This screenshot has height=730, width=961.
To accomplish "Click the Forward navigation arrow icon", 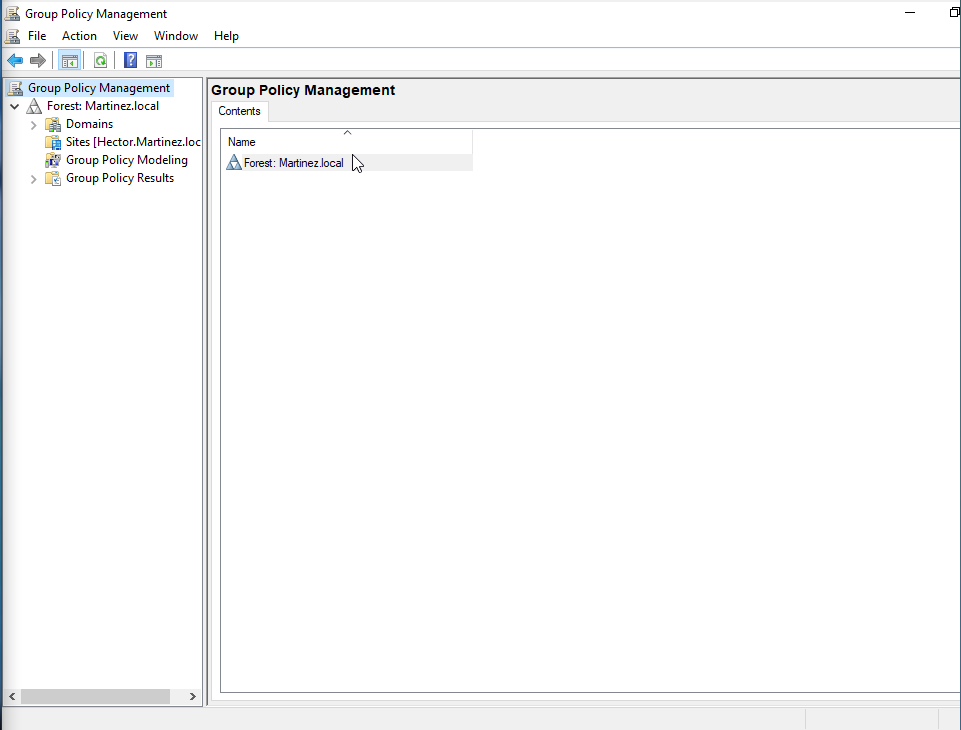I will pyautogui.click(x=38, y=60).
